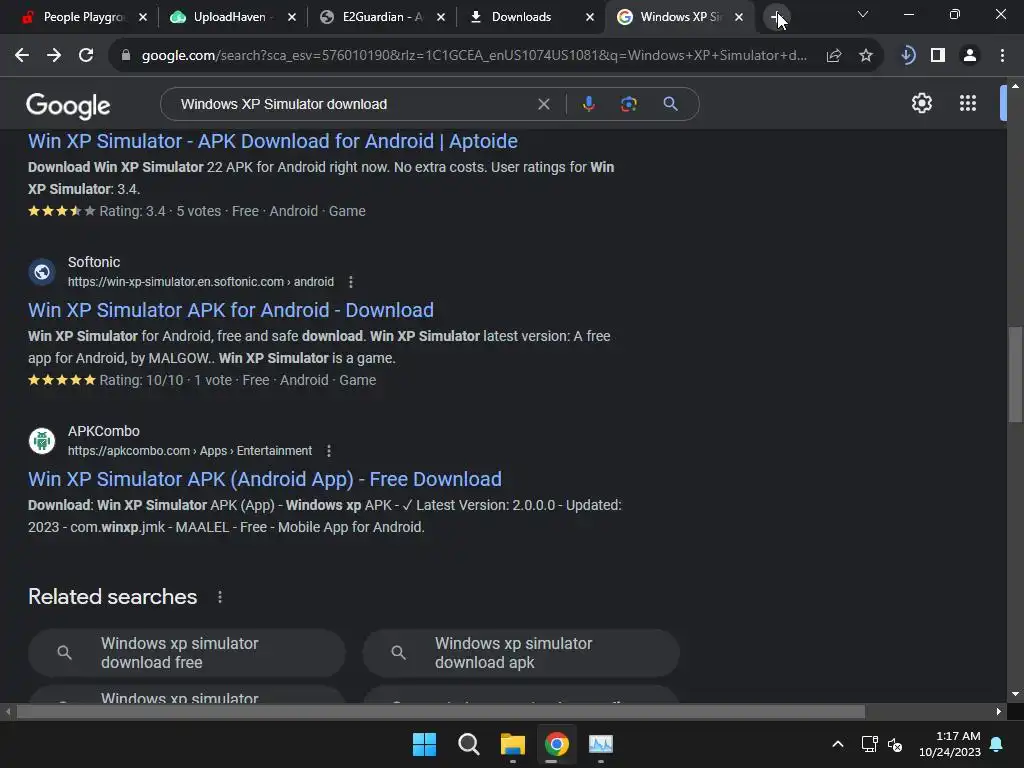The width and height of the screenshot is (1024, 768).
Task: Search 'Windows xp simulator download apk'
Action: click(x=521, y=652)
